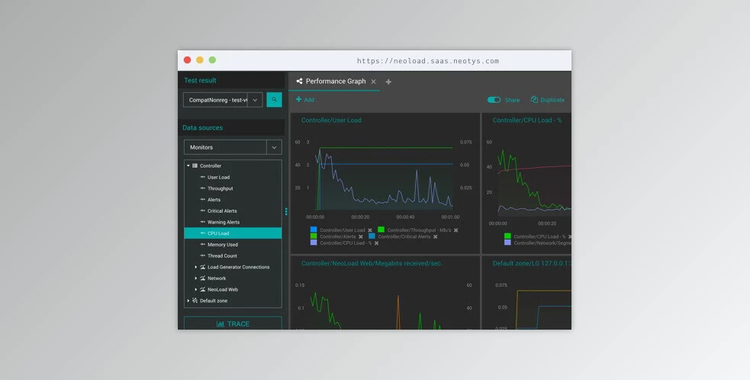This screenshot has height=380, width=750.
Task: Close the Performance Graph tab
Action: pos(374,82)
